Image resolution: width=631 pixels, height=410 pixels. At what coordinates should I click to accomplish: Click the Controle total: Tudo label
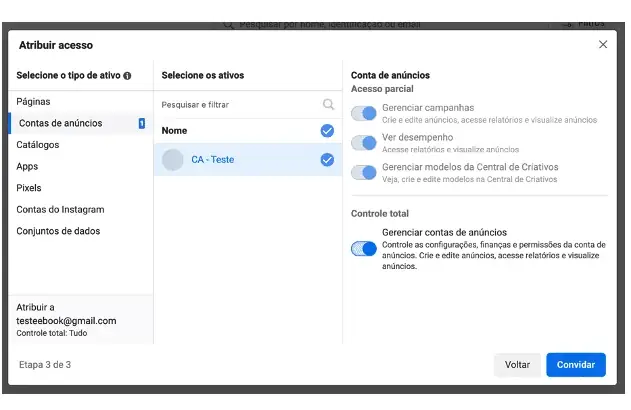point(52,333)
